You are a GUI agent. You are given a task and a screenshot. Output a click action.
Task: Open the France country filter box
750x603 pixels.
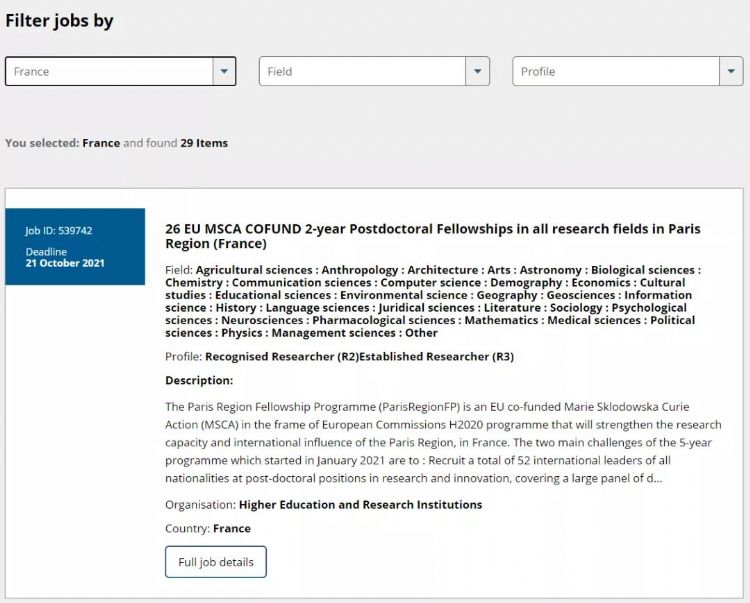[110, 71]
